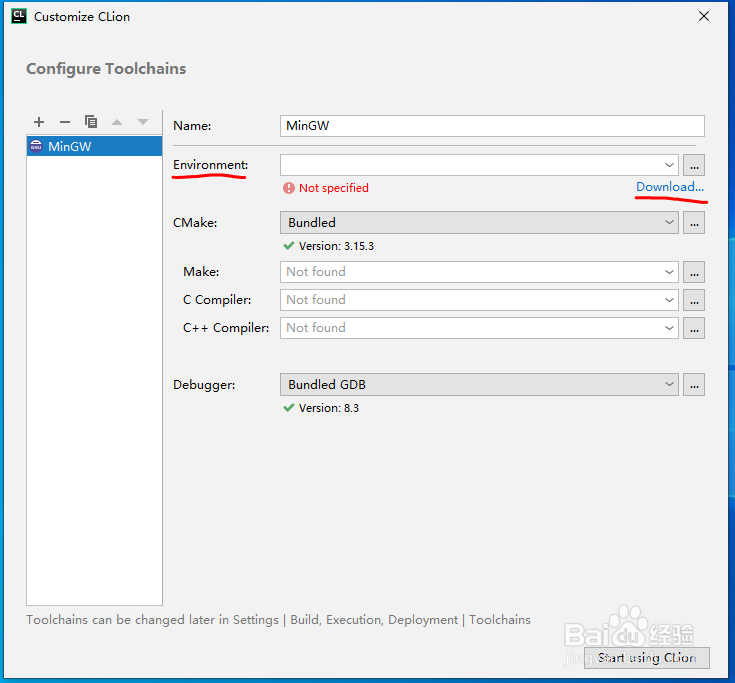Click the Environment label
The width and height of the screenshot is (735, 683).
pos(210,165)
